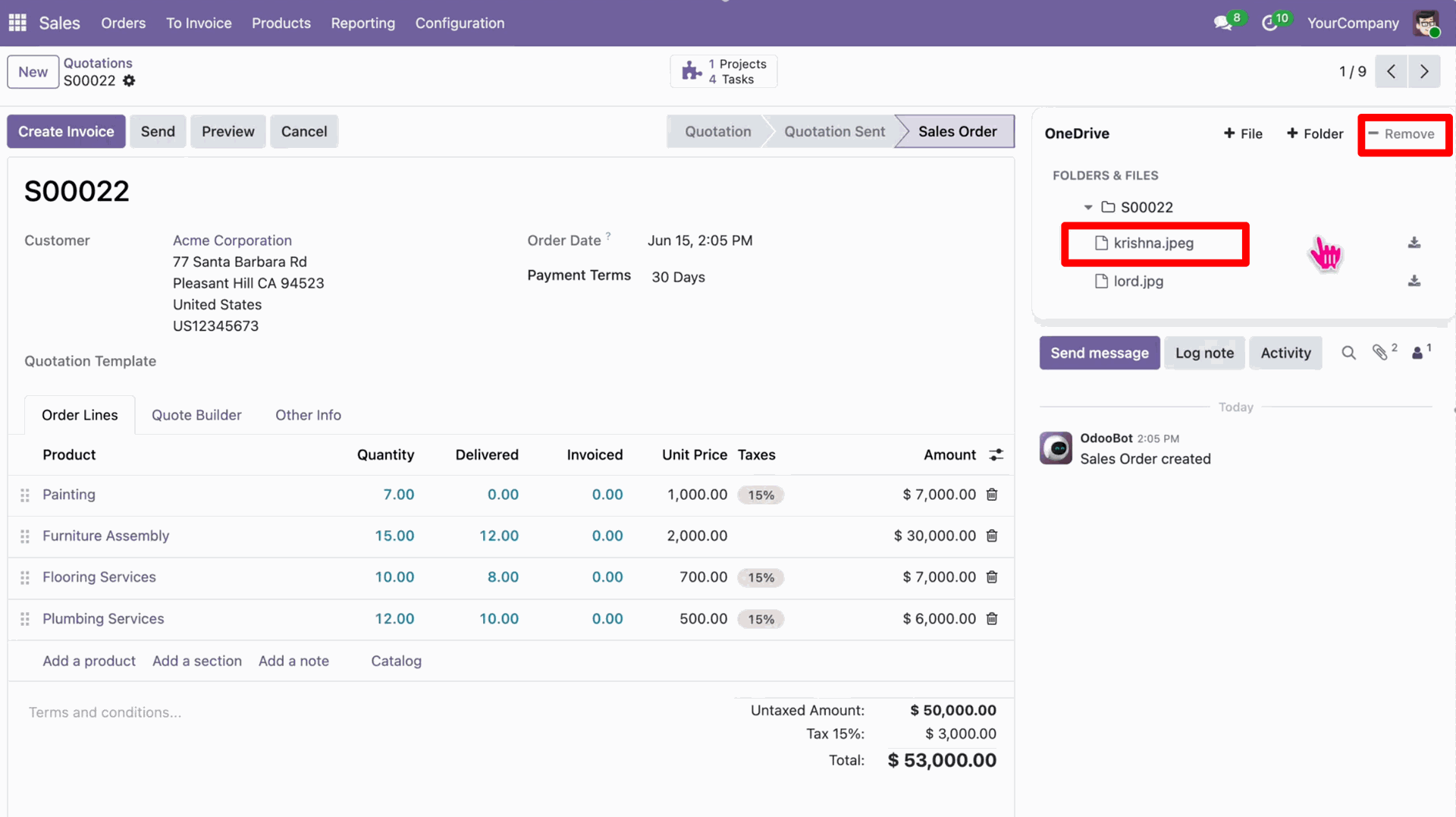Open the attachments paperclip icon
The width and height of the screenshot is (1456, 817).
tap(1380, 352)
